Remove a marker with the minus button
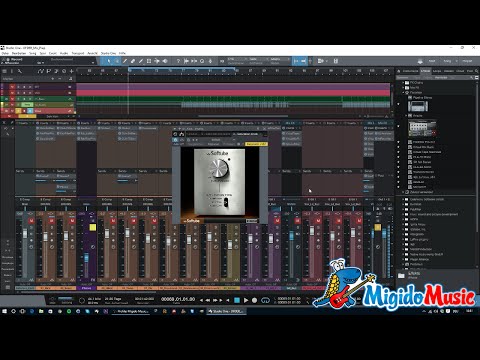Image resolution: width=480 pixels, height=360 pixels. [60, 79]
